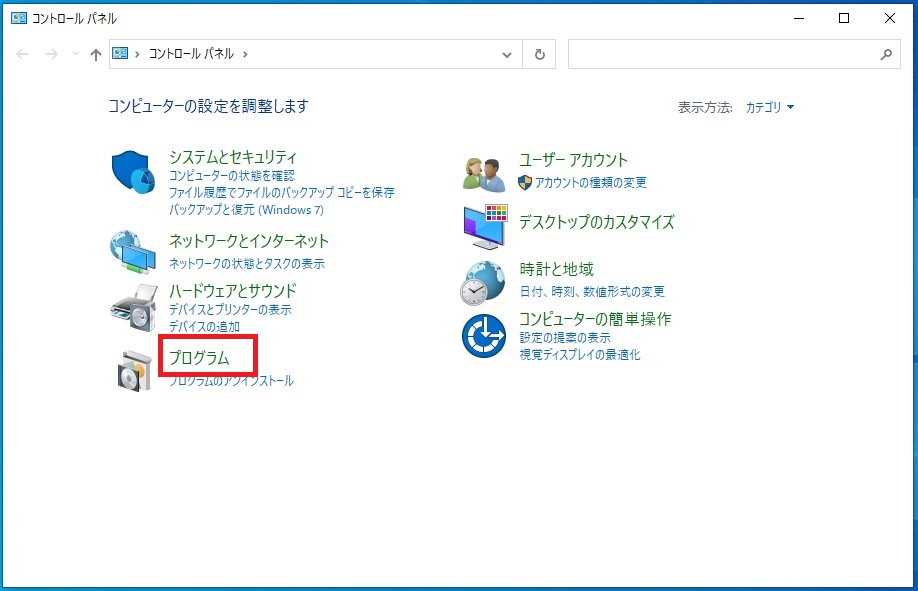Image resolution: width=918 pixels, height=591 pixels.
Task: Click the Hardware and Sound printer icon
Action: tap(132, 308)
